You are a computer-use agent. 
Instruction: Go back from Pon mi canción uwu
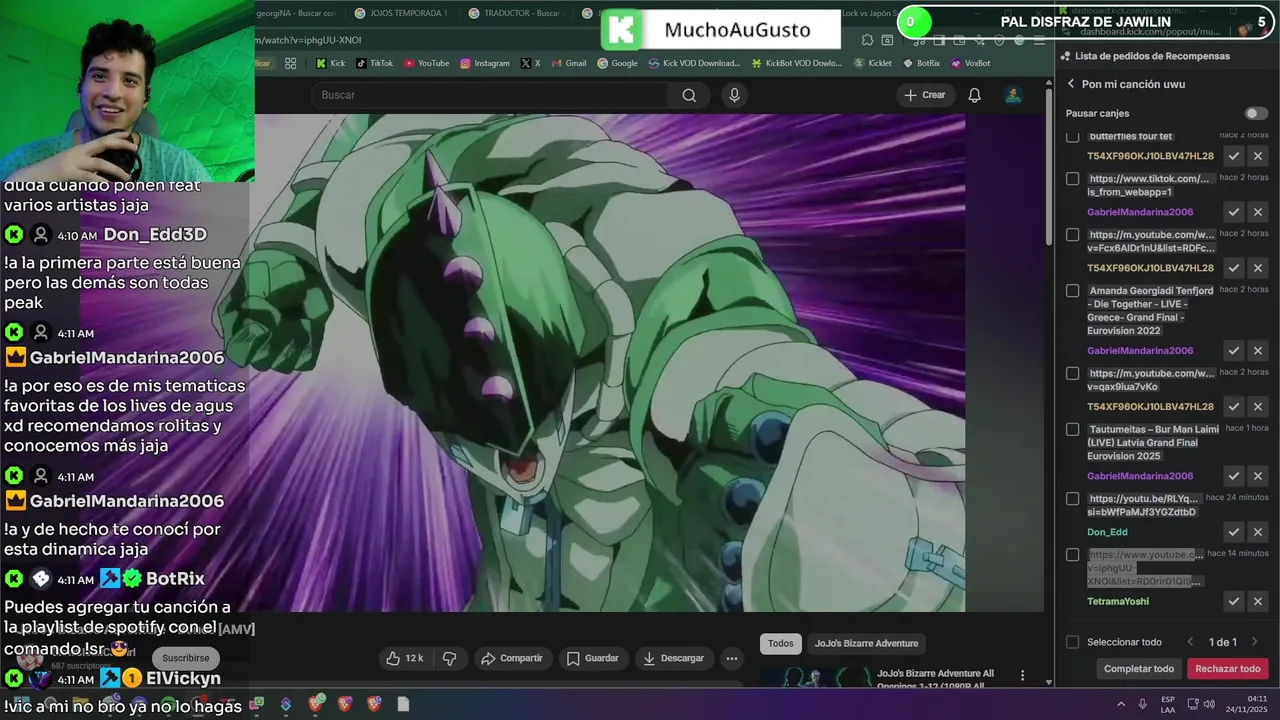(x=1071, y=84)
